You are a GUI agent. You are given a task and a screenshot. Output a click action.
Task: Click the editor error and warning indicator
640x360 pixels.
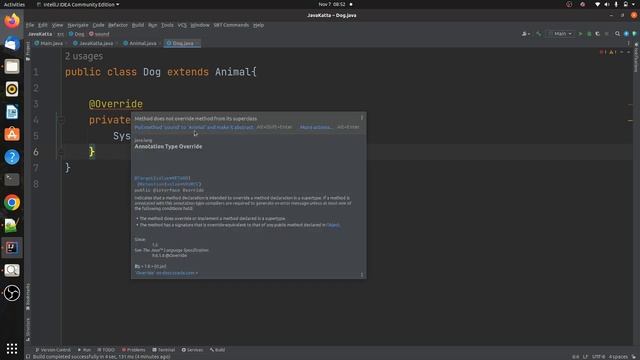pos(608,52)
